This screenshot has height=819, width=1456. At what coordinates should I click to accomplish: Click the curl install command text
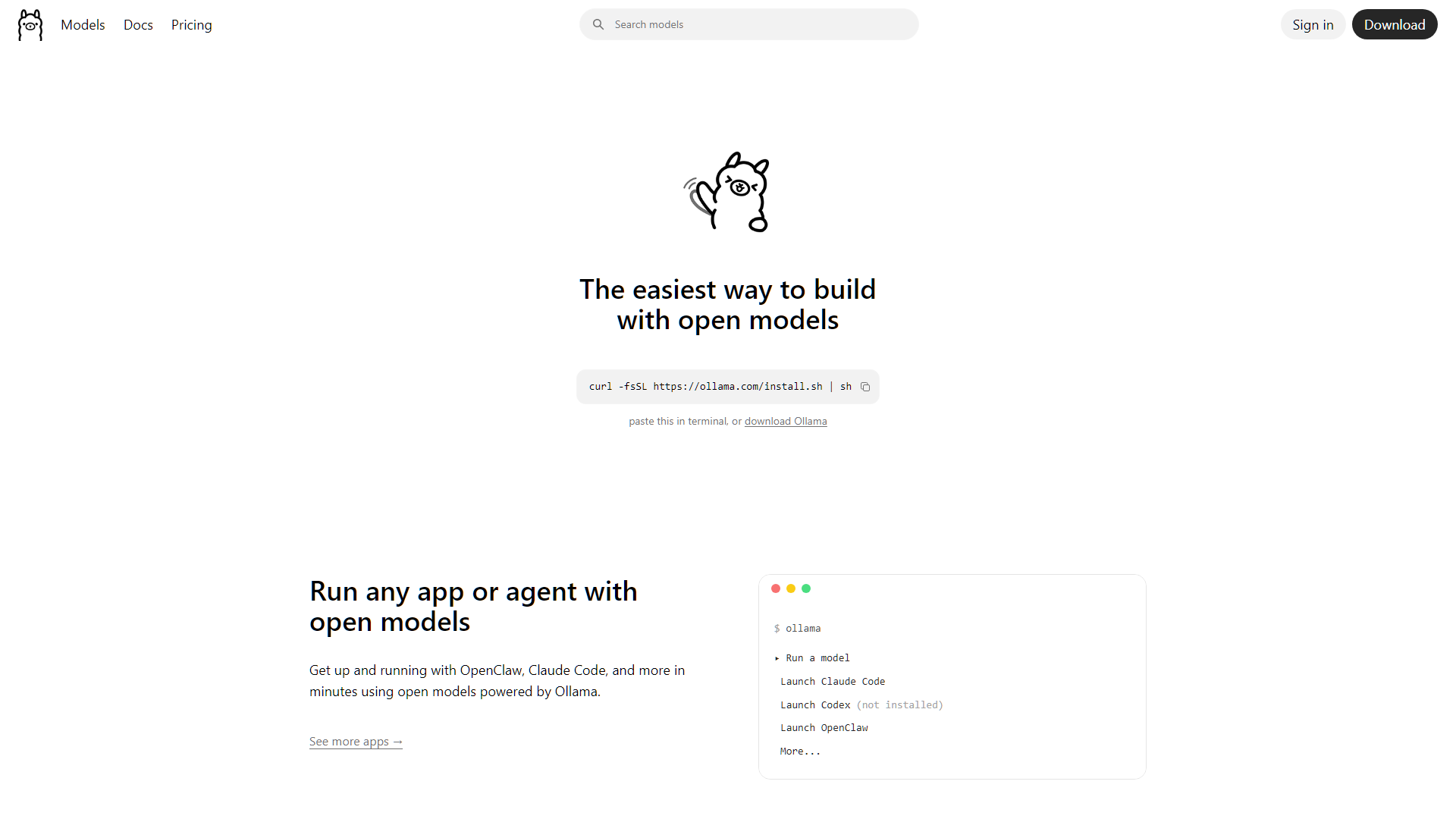click(x=720, y=387)
